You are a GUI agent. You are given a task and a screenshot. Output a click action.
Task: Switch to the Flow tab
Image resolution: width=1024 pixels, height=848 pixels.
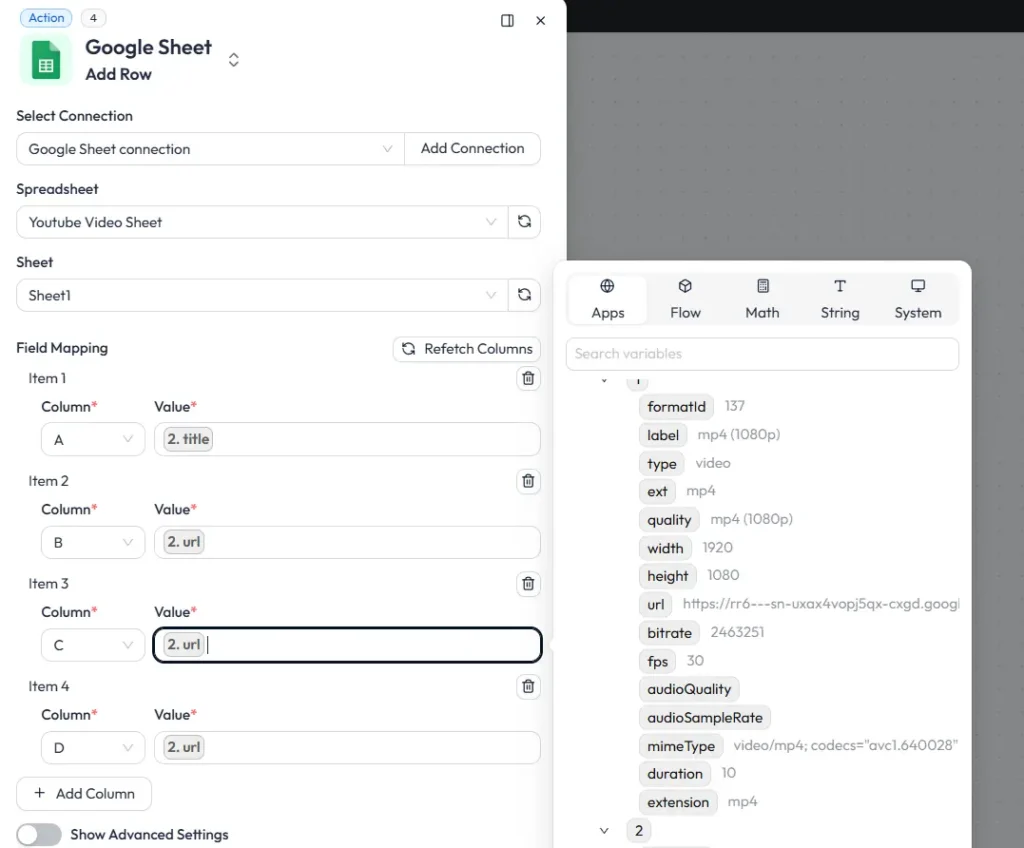click(x=685, y=299)
